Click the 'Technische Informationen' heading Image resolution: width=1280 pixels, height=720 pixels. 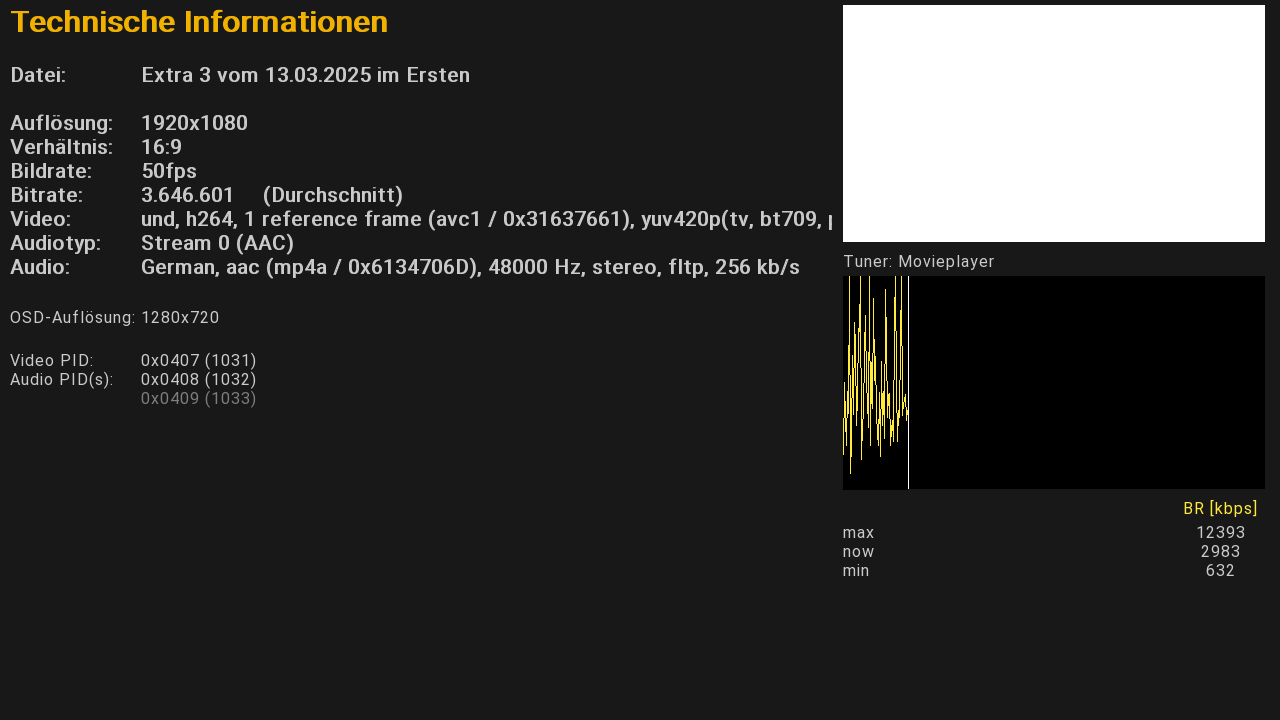pyautogui.click(x=199, y=22)
